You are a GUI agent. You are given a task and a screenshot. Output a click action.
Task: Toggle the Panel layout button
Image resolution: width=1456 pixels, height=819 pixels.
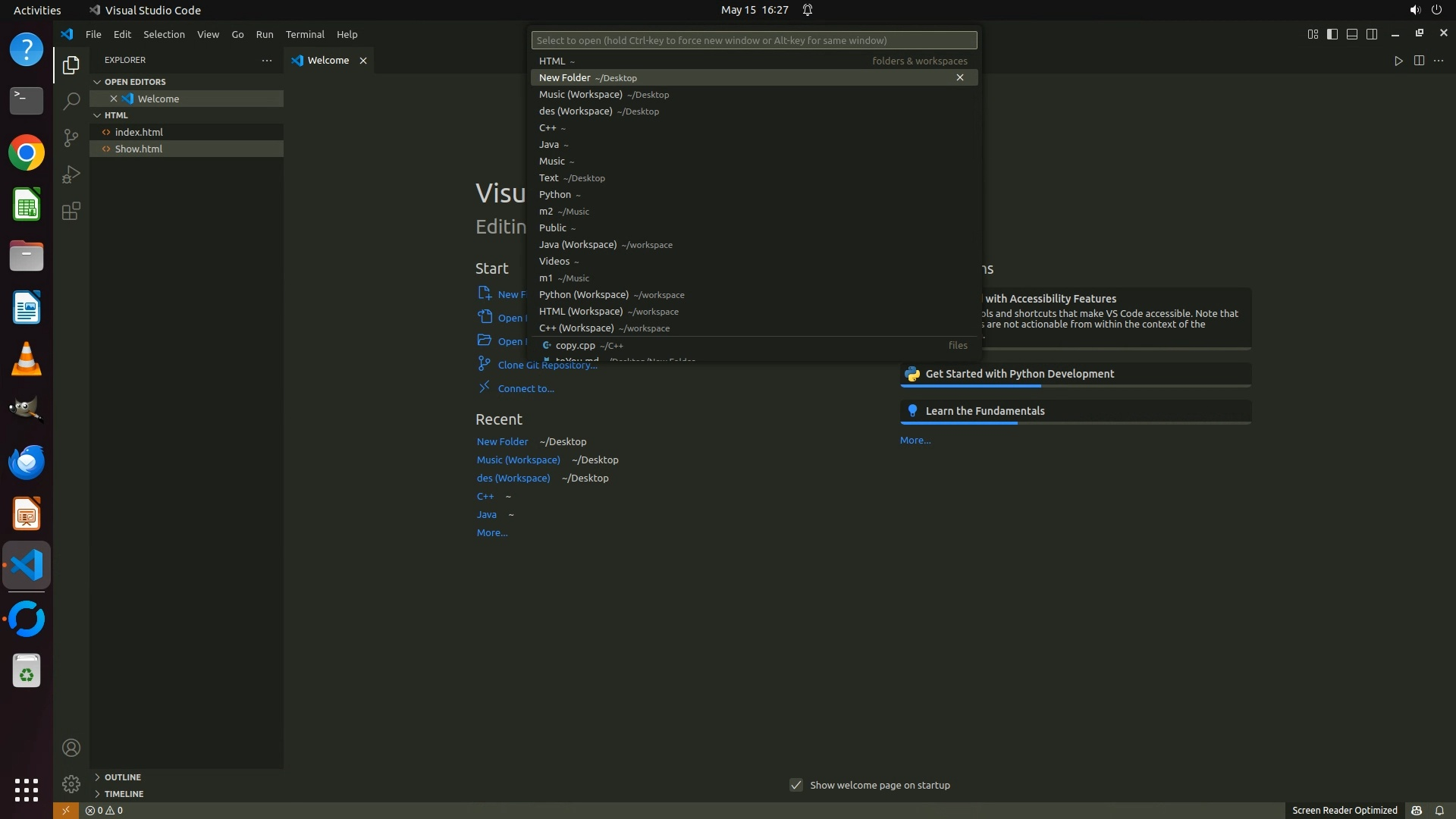[x=1352, y=34]
